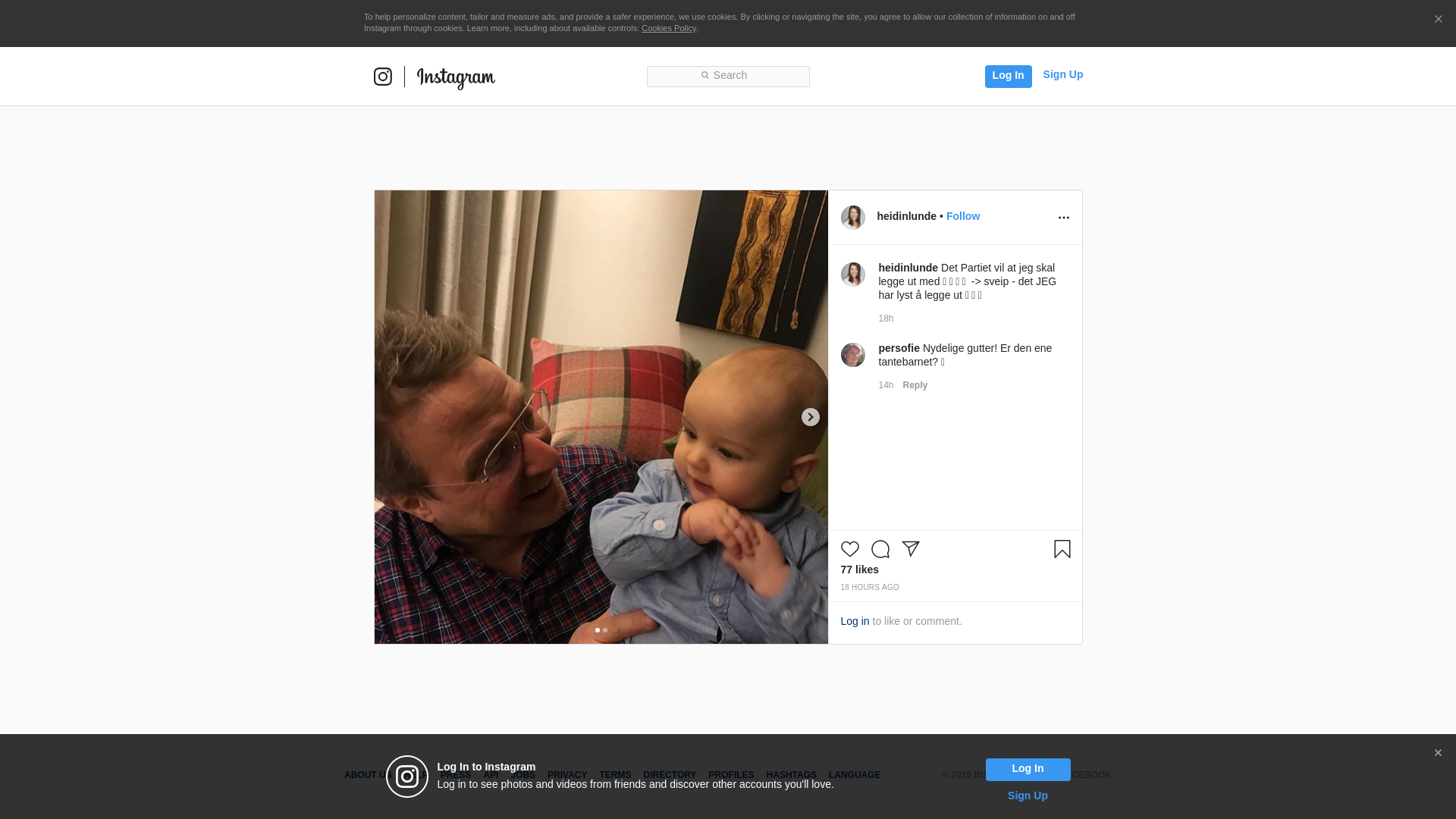The width and height of the screenshot is (1456, 819).
Task: Open persofie's username link
Action: [899, 348]
